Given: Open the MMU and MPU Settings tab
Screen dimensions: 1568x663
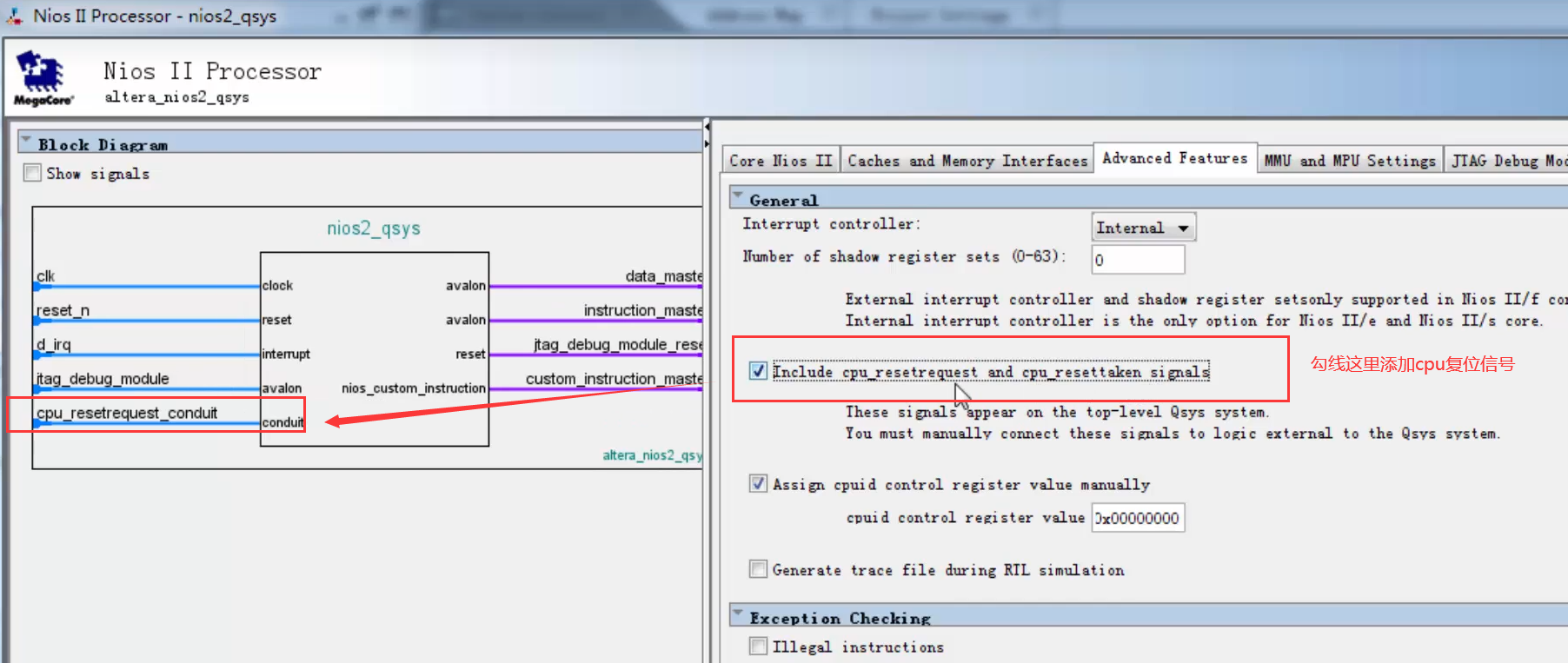Looking at the screenshot, I should pos(1349,161).
